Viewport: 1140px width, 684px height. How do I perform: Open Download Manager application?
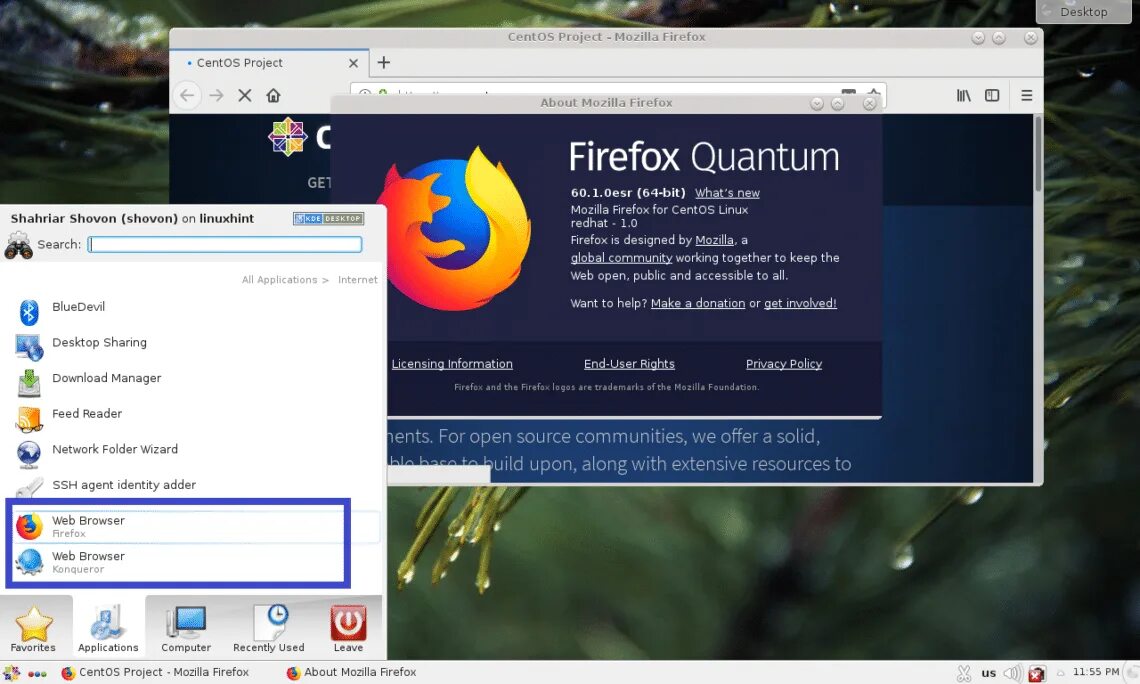click(195, 383)
